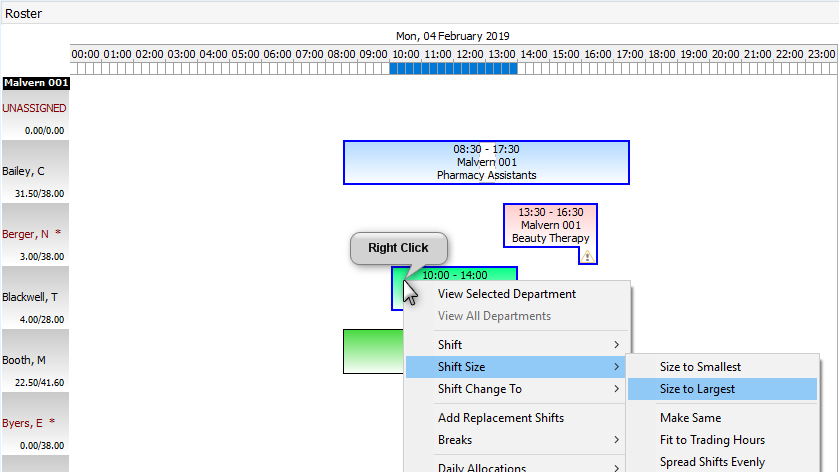The image size is (839, 472).
Task: Select the Malvern 001 location header
Action: click(36, 83)
